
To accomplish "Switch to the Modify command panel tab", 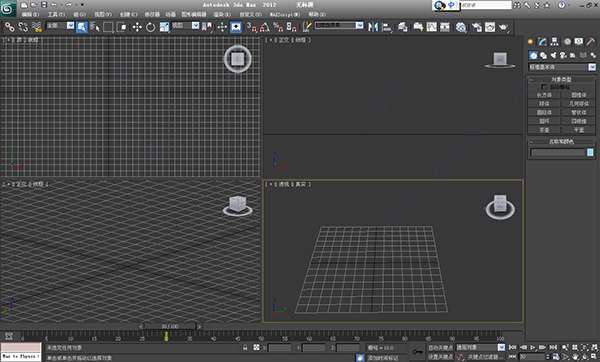I will [x=542, y=42].
